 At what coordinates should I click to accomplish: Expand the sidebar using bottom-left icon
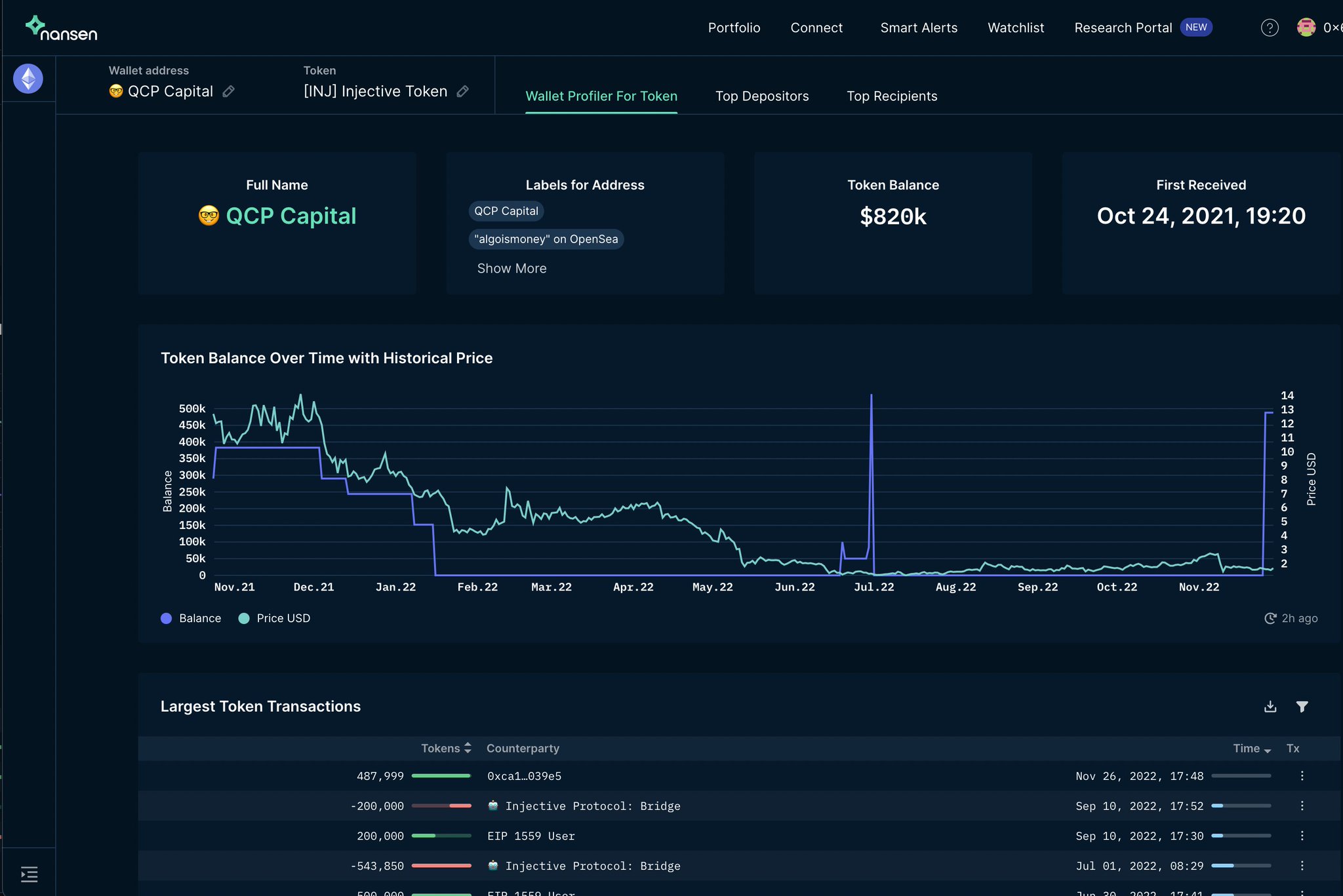coord(29,874)
